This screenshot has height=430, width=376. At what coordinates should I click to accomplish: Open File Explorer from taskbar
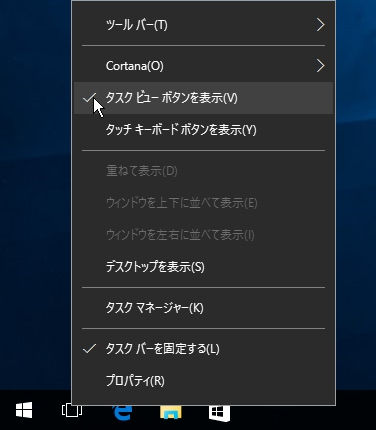click(x=171, y=412)
